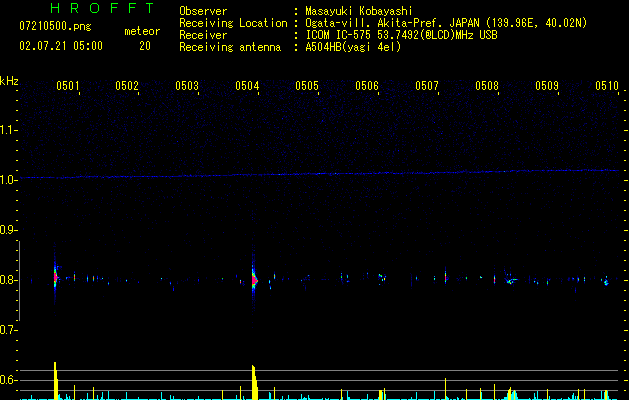Screen dimensions: 629x400
Task: Click the 0503 time marker
Action: (187, 86)
